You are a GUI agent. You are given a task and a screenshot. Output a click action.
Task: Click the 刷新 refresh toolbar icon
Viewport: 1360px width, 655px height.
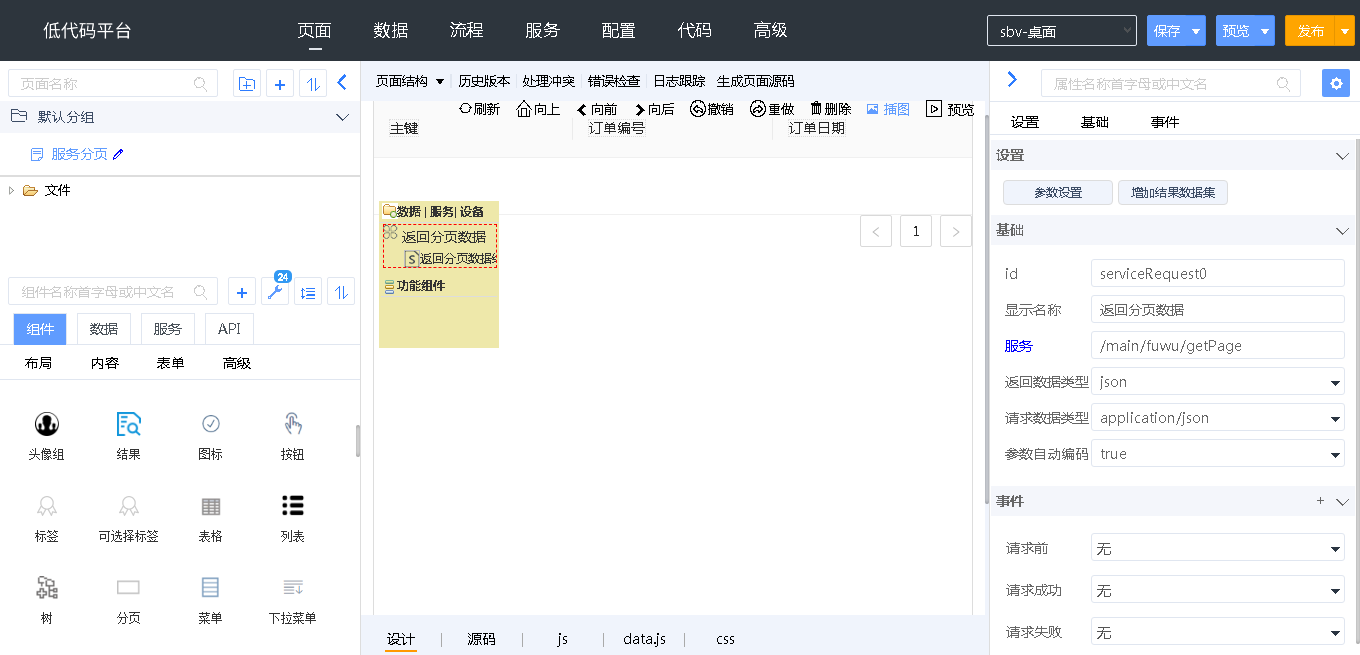coord(465,109)
